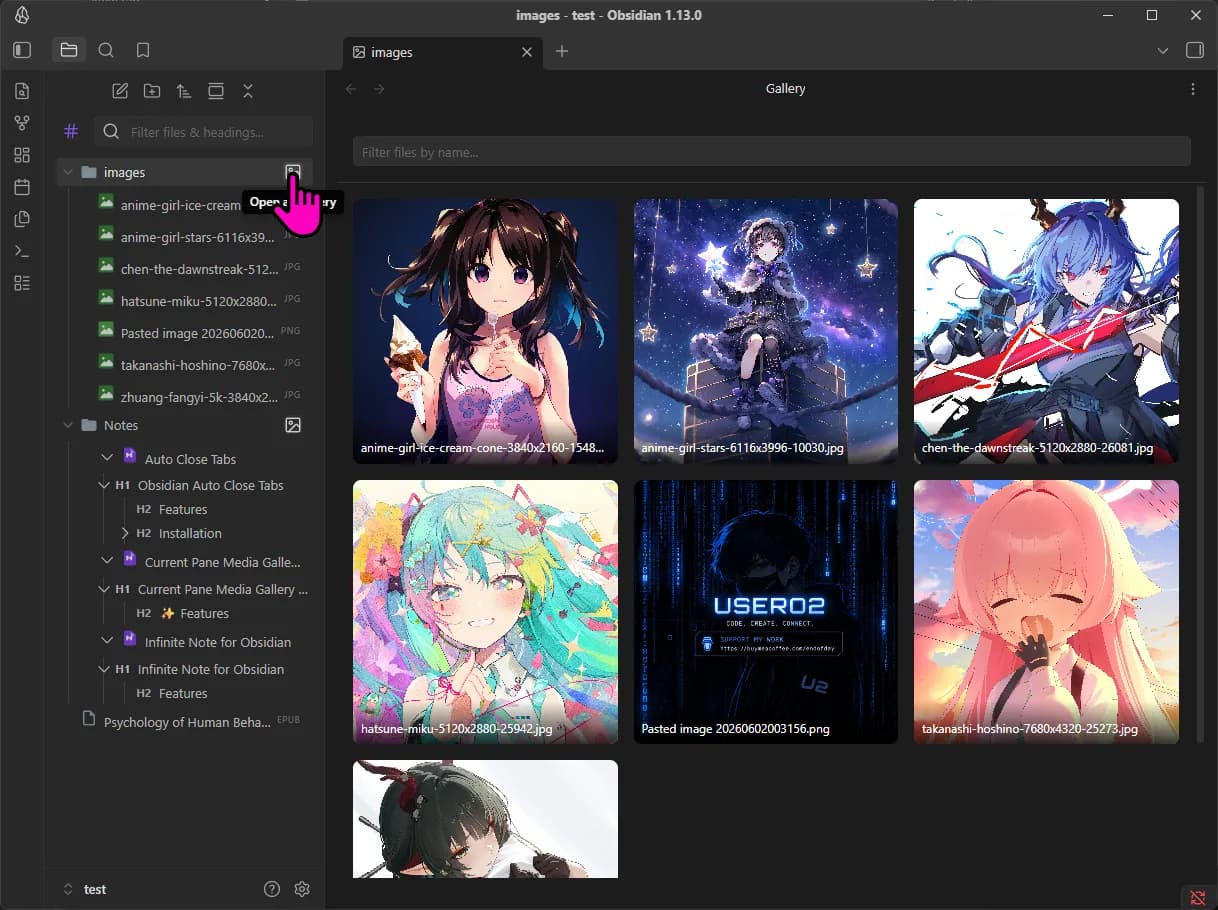The width and height of the screenshot is (1218, 910).
Task: Collapse Infinite Note for Obsidian H1 heading
Action: (104, 669)
